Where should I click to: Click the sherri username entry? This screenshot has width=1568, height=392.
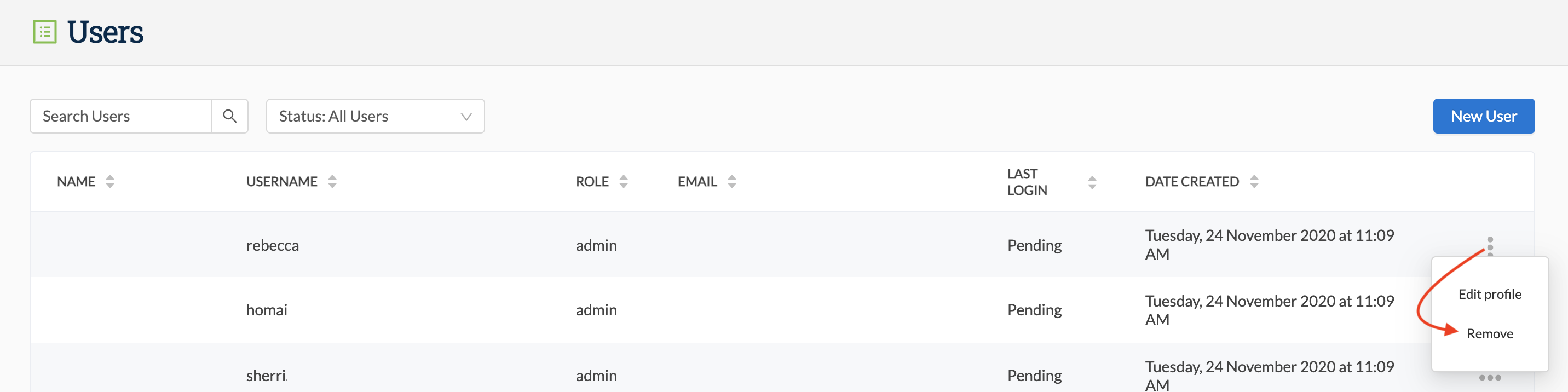267,376
